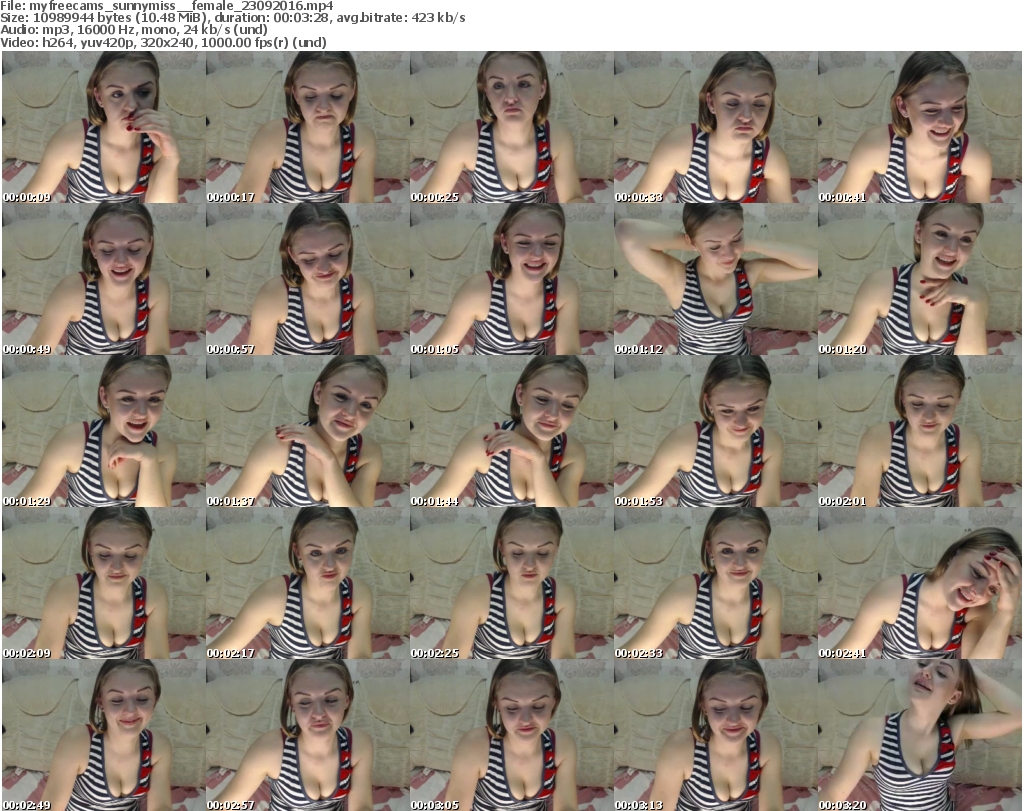Select the thumbnail stamped 00:02:01

[920, 432]
